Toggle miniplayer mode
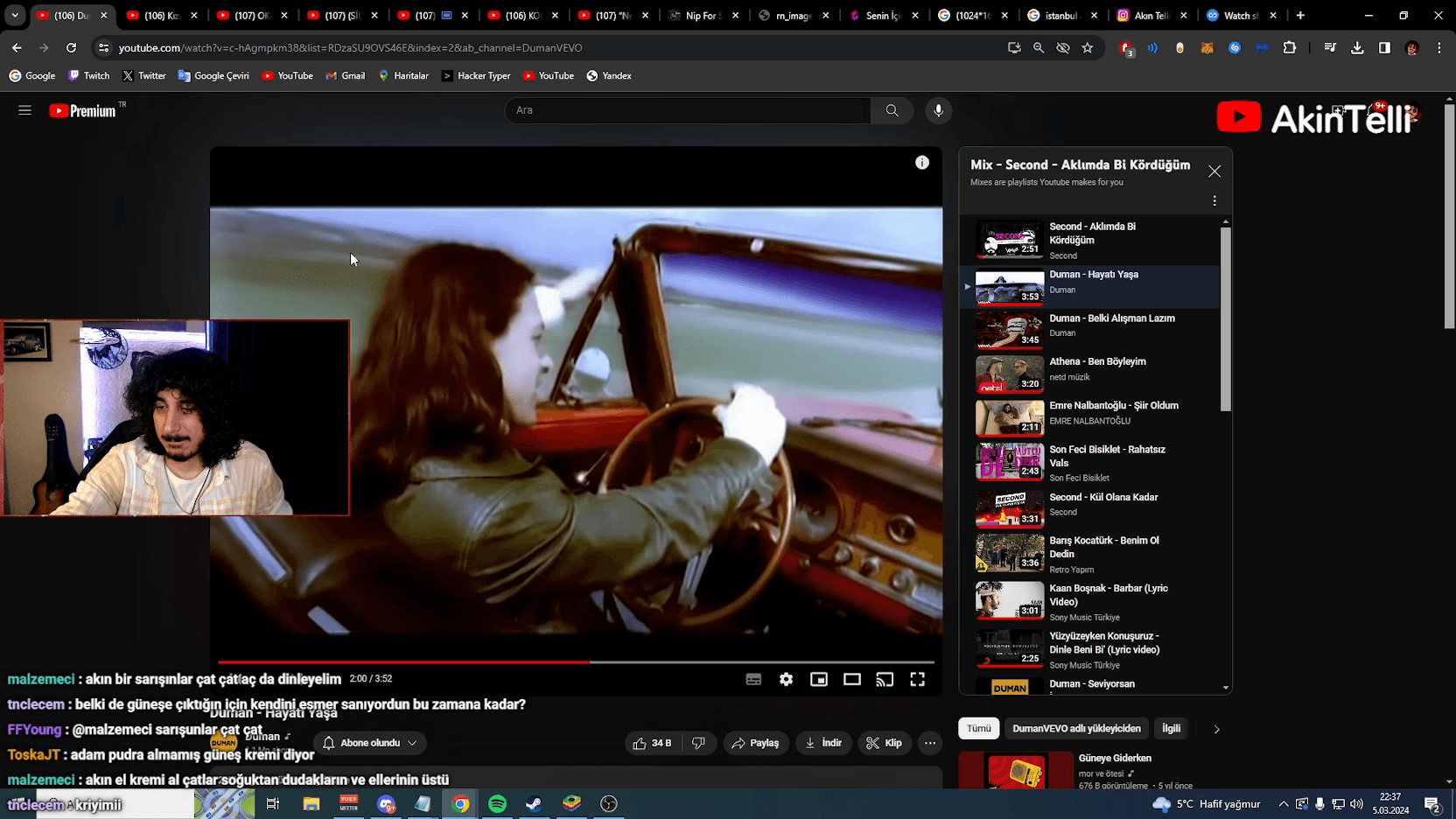1456x819 pixels. click(x=819, y=679)
